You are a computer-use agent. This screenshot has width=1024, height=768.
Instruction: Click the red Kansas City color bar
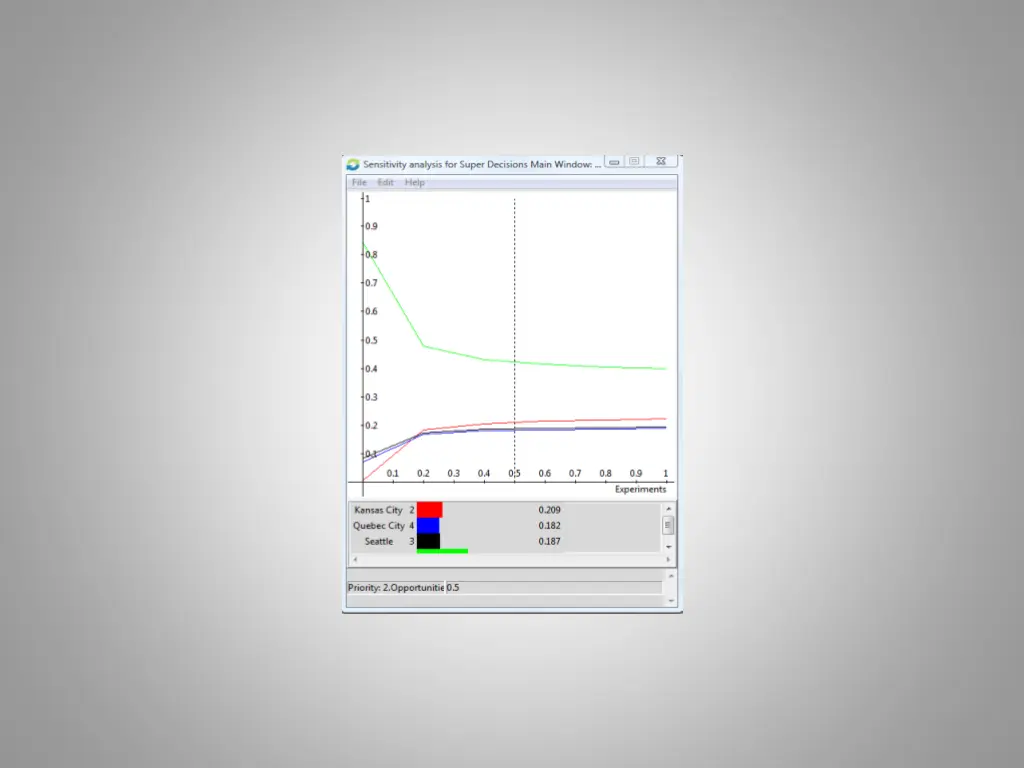(429, 509)
